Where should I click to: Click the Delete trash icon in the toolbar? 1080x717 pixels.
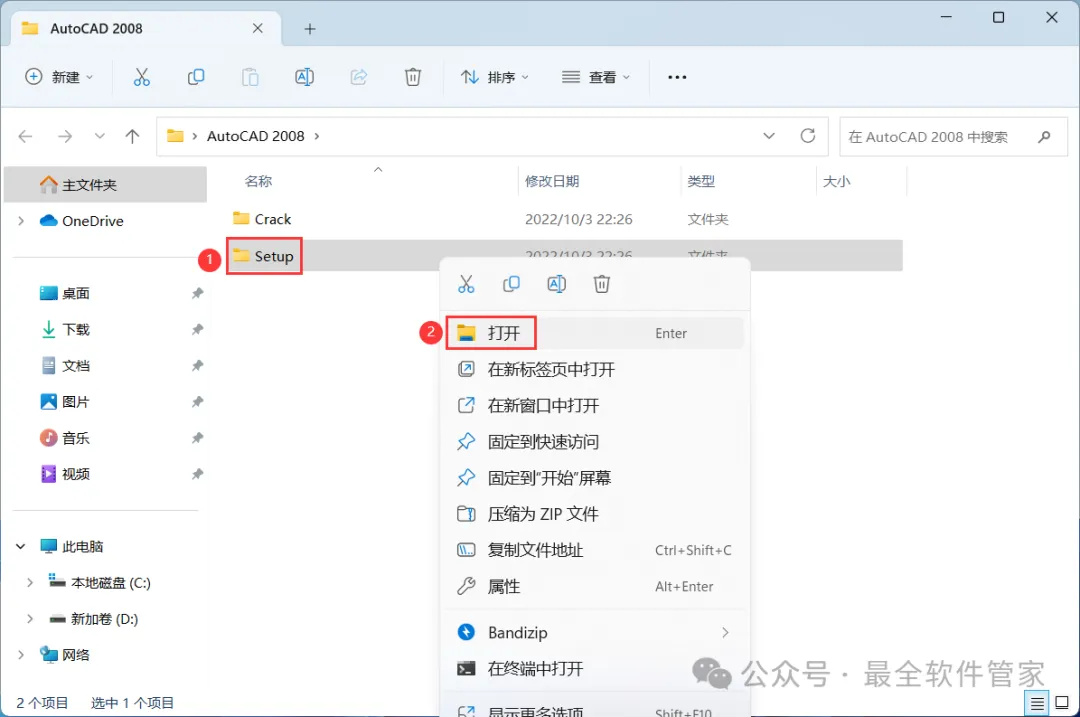[x=413, y=77]
